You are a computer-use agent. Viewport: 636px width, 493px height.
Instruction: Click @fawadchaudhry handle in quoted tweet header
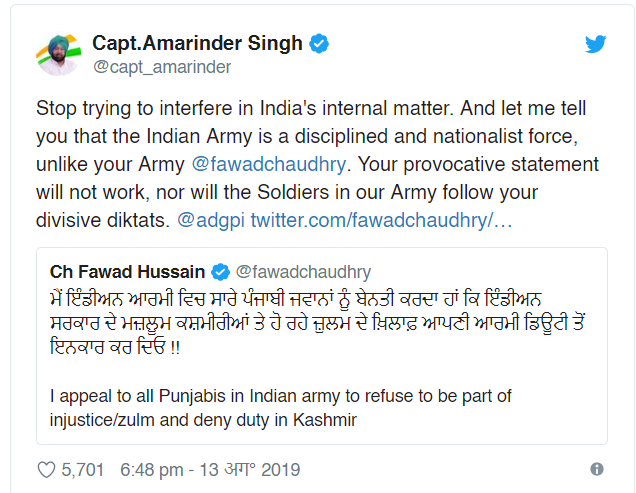point(301,272)
